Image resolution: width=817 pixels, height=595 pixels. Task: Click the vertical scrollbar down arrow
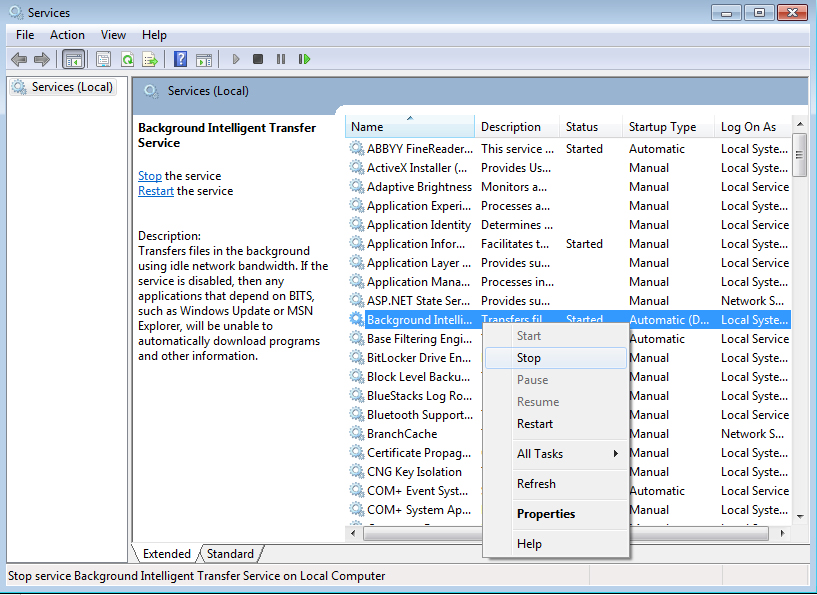(x=800, y=517)
